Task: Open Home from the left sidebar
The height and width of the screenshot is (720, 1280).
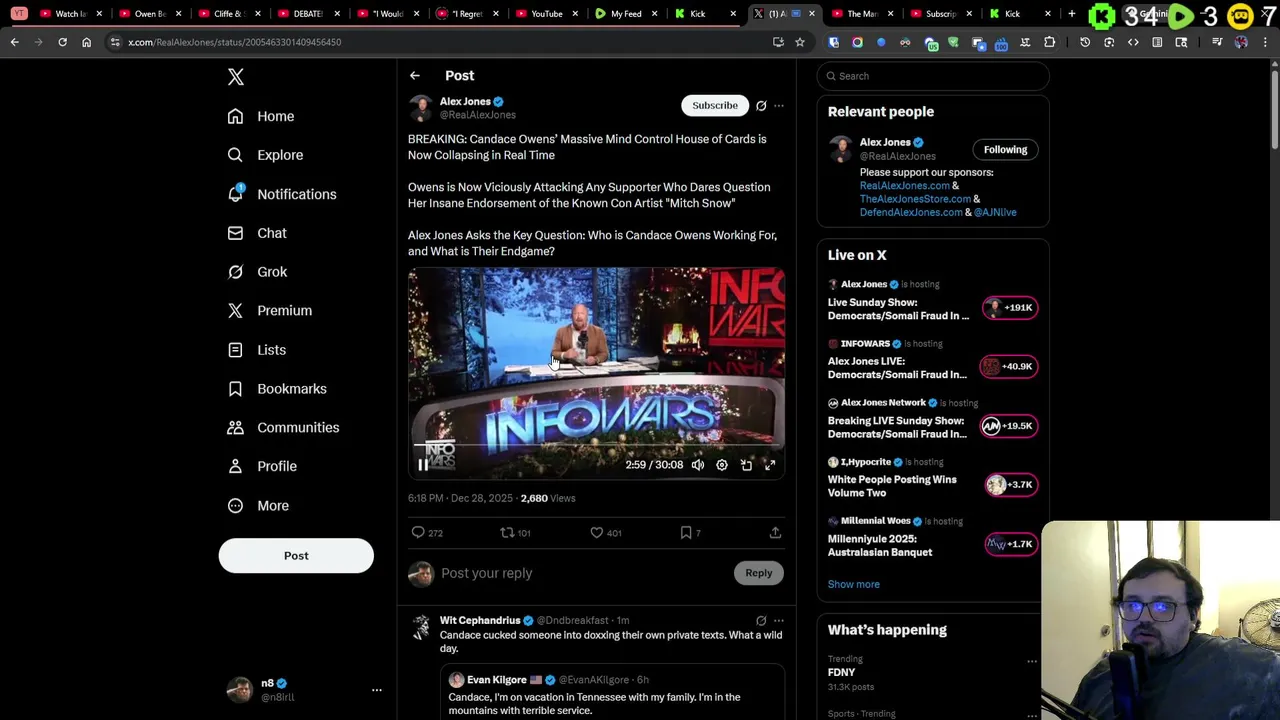Action: [x=261, y=116]
